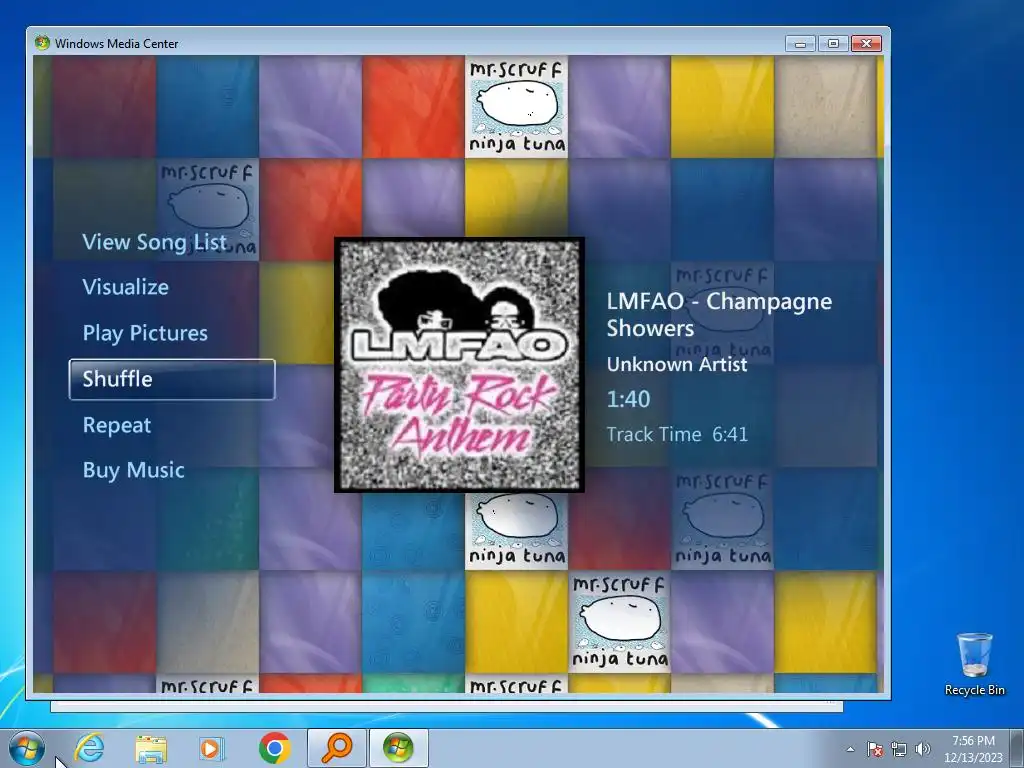This screenshot has width=1024, height=768.
Task: Open the Action Center flag icon
Action: pos(874,749)
